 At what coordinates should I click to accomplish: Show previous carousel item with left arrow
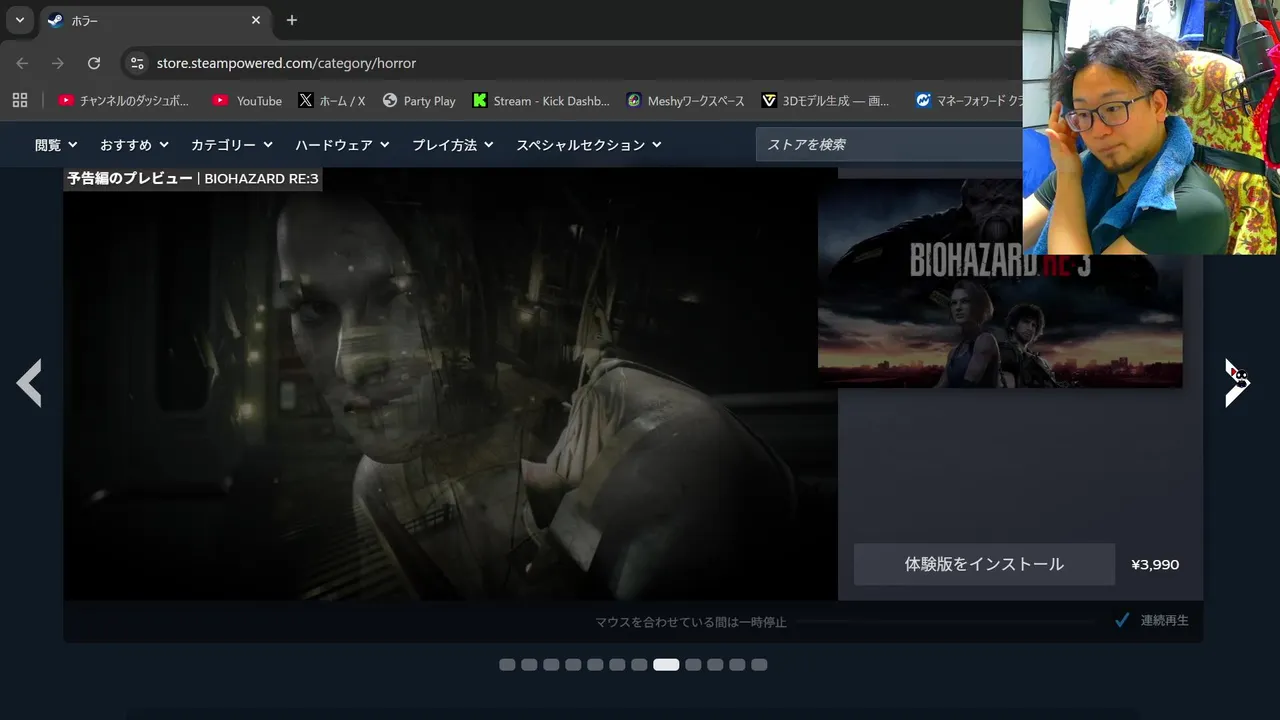click(29, 383)
